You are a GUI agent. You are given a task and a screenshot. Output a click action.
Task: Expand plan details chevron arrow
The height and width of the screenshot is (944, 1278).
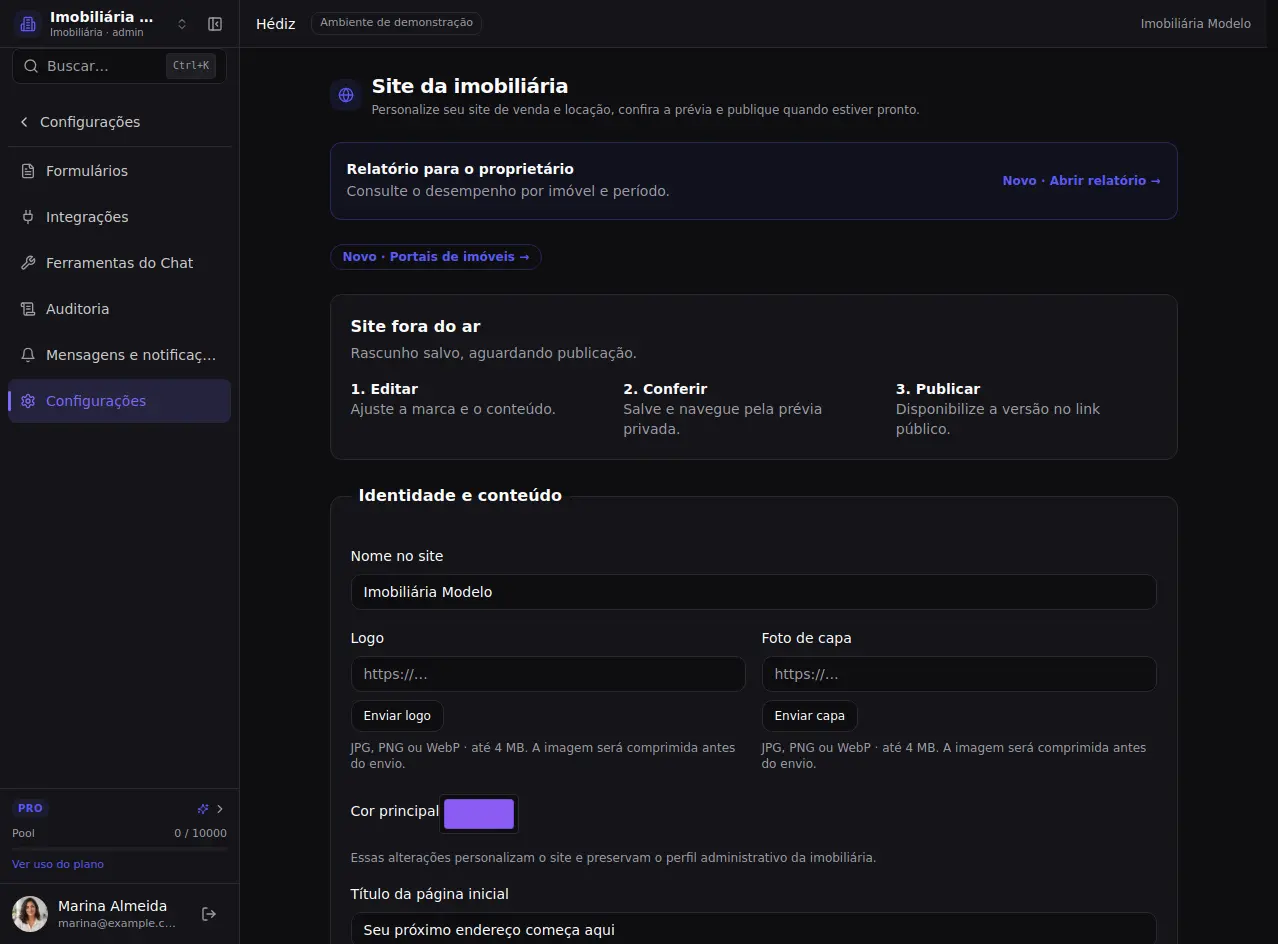tap(220, 809)
